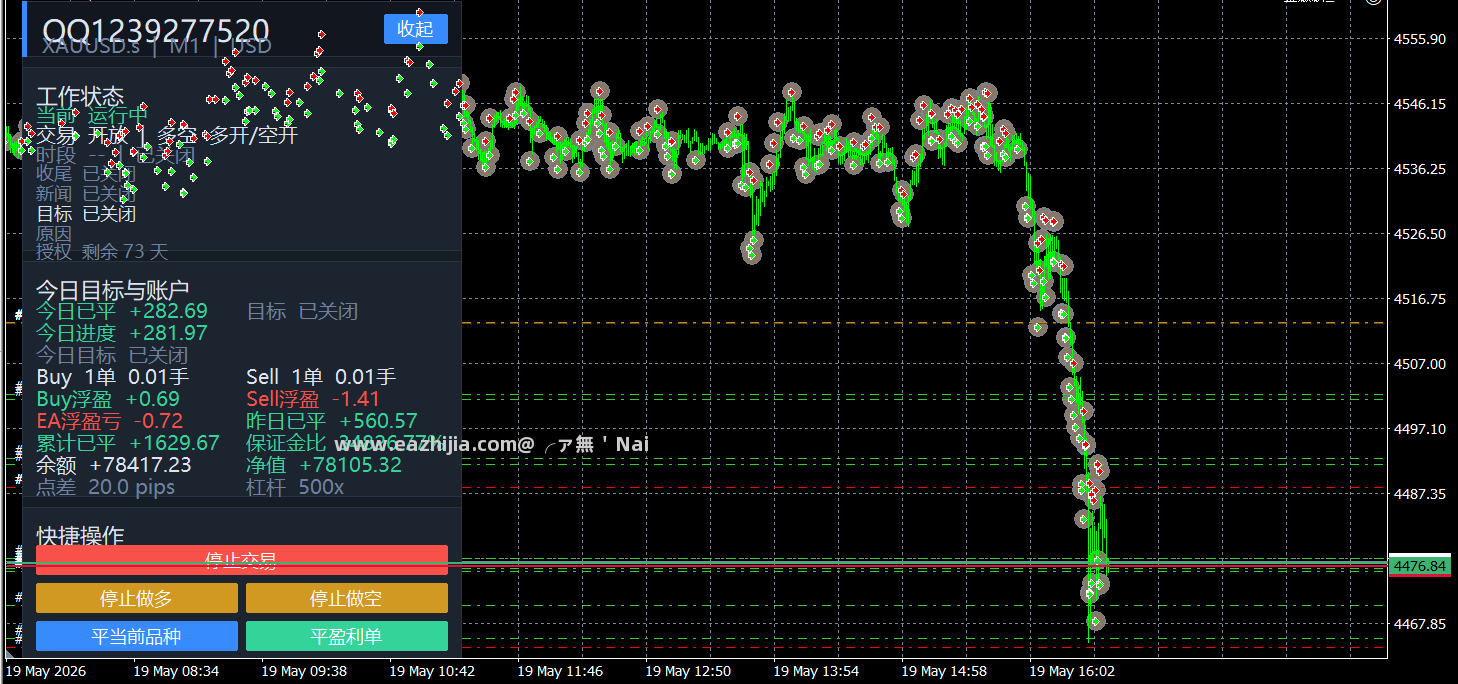
Task: Click the 昨日已平 +560.57 value
Action: (x=332, y=421)
